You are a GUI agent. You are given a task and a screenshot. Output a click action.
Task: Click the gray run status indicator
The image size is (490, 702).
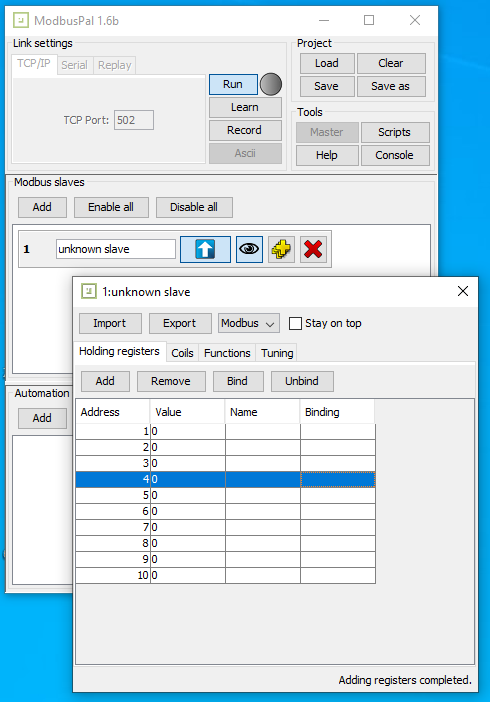point(271,84)
